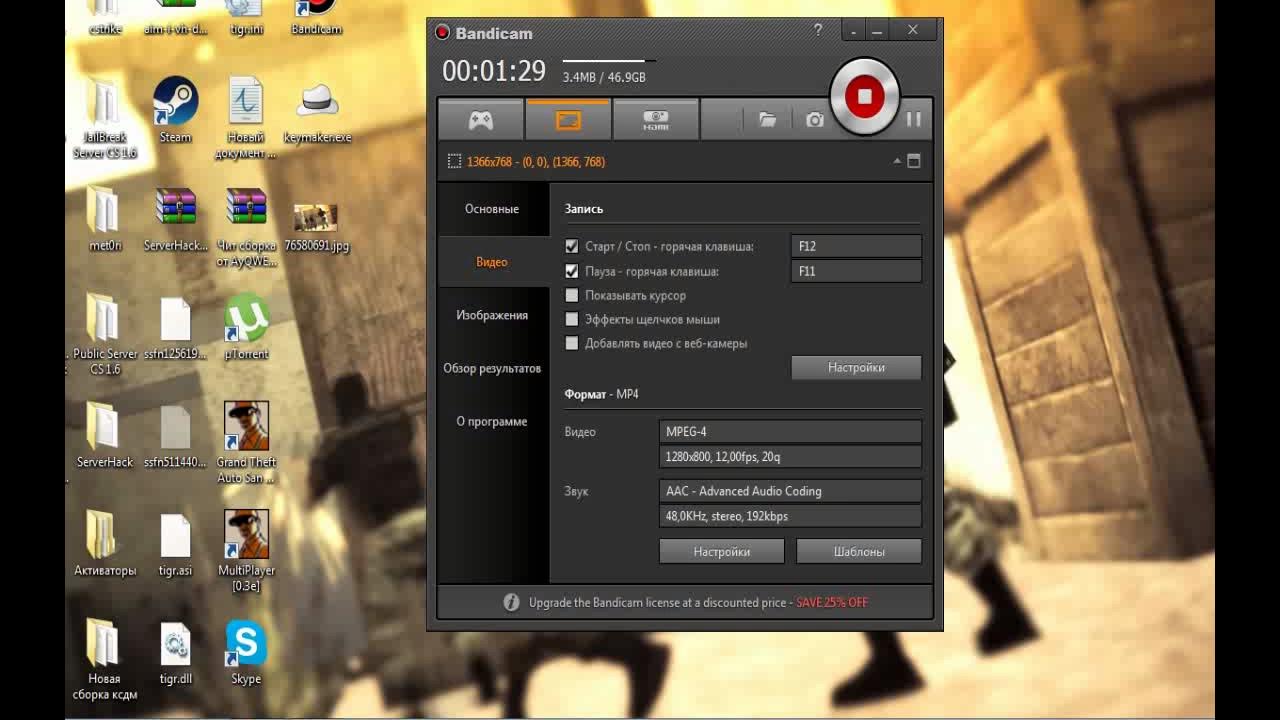1280x720 pixels.
Task: Open output folder via folder icon
Action: tap(768, 120)
